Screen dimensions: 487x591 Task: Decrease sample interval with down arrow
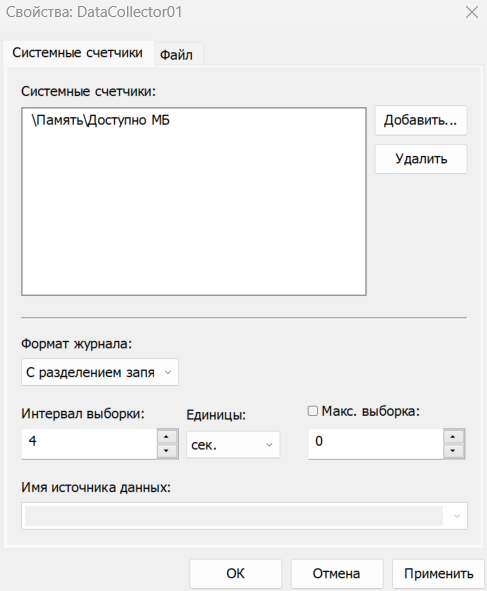click(167, 451)
